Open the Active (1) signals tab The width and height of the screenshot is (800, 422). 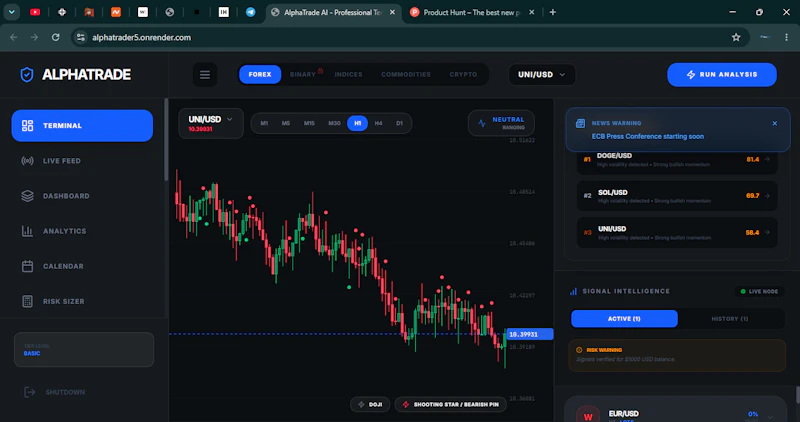[624, 318]
